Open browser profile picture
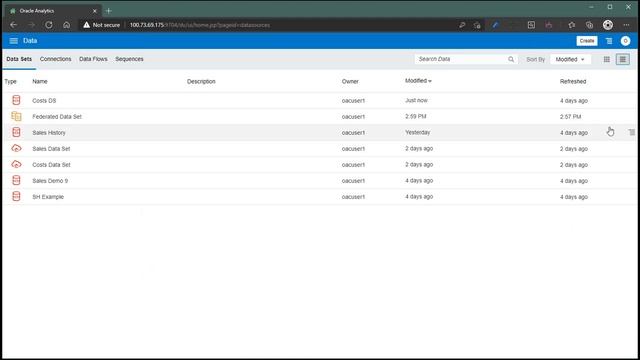This screenshot has height=360, width=640. click(x=608, y=25)
